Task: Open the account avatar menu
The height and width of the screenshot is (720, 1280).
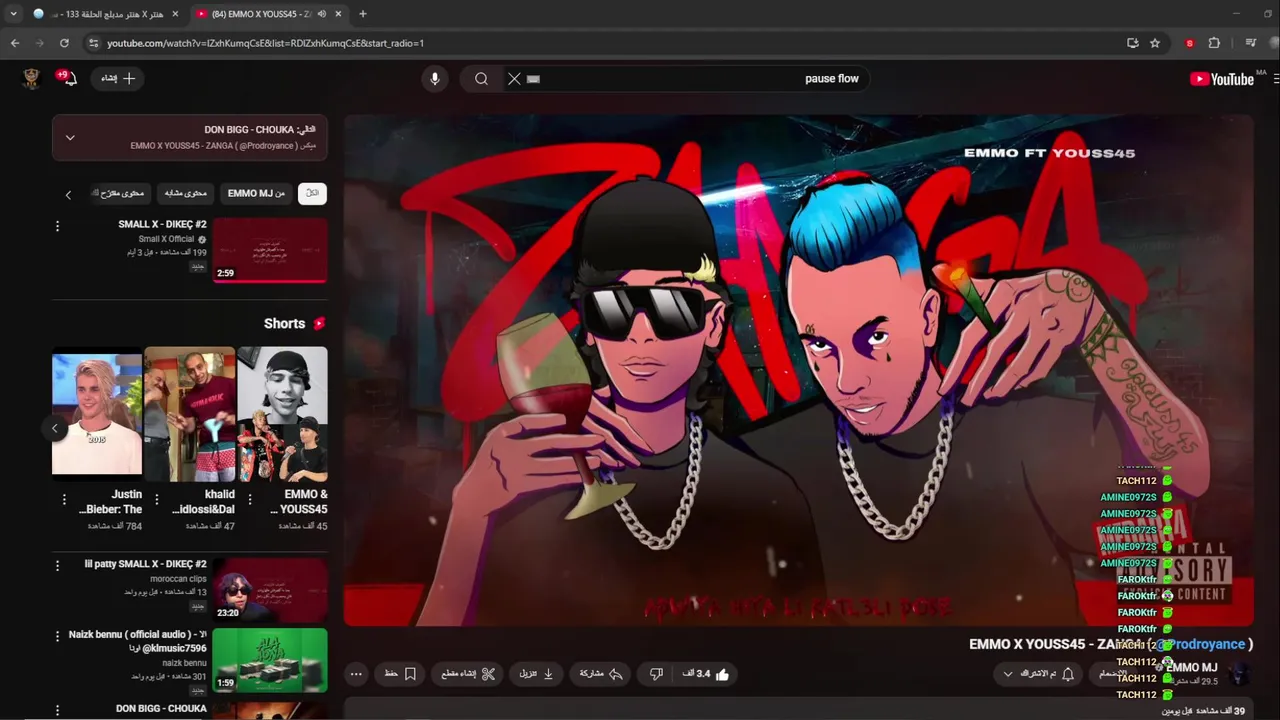Action: pos(31,79)
